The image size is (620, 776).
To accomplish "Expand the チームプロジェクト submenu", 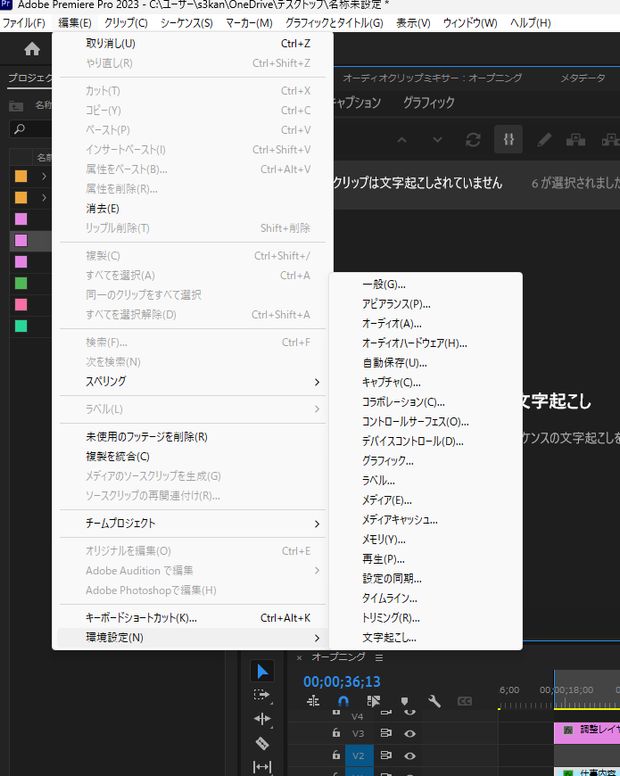I will tap(192, 523).
